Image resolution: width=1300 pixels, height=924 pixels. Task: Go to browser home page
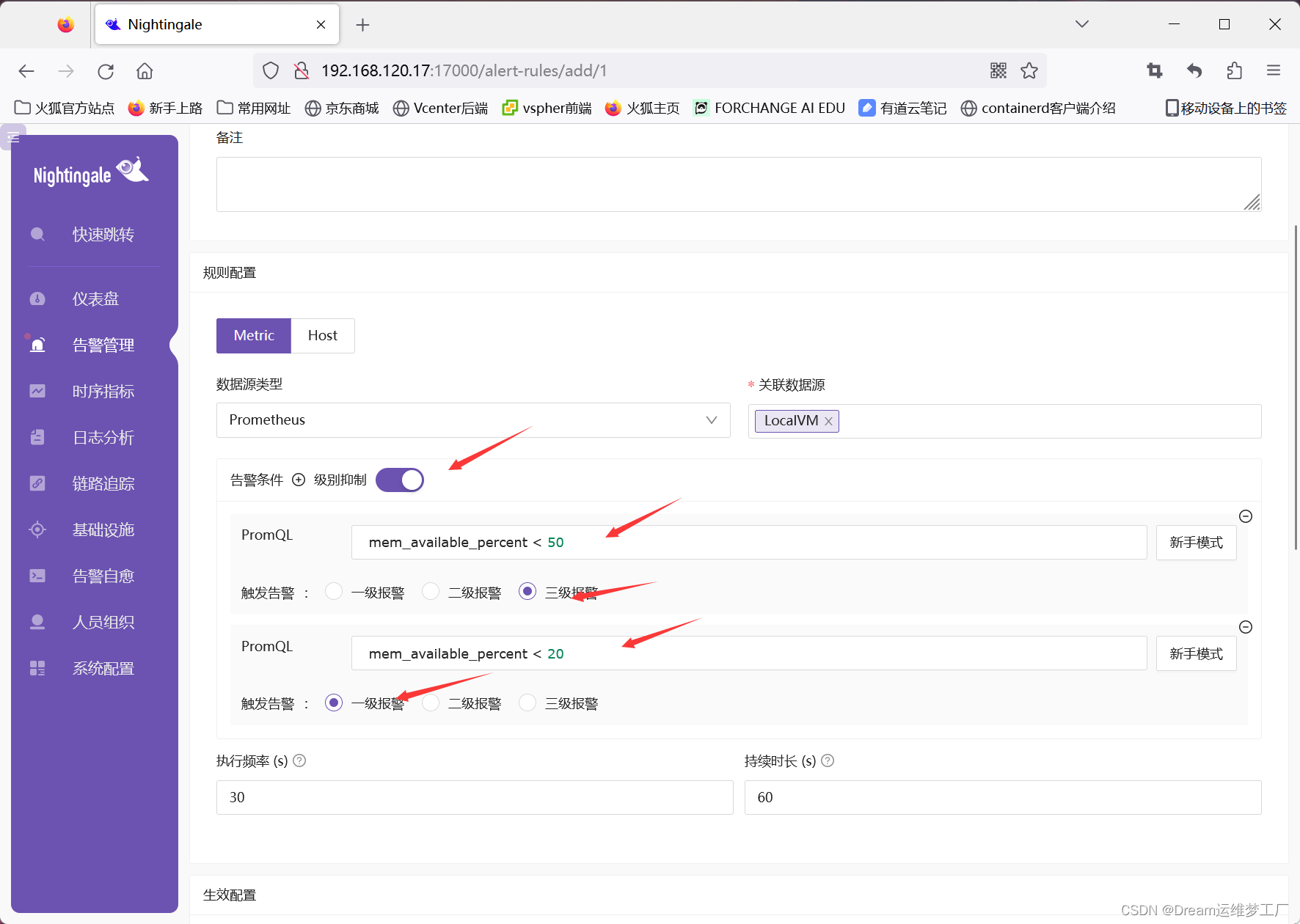click(145, 71)
